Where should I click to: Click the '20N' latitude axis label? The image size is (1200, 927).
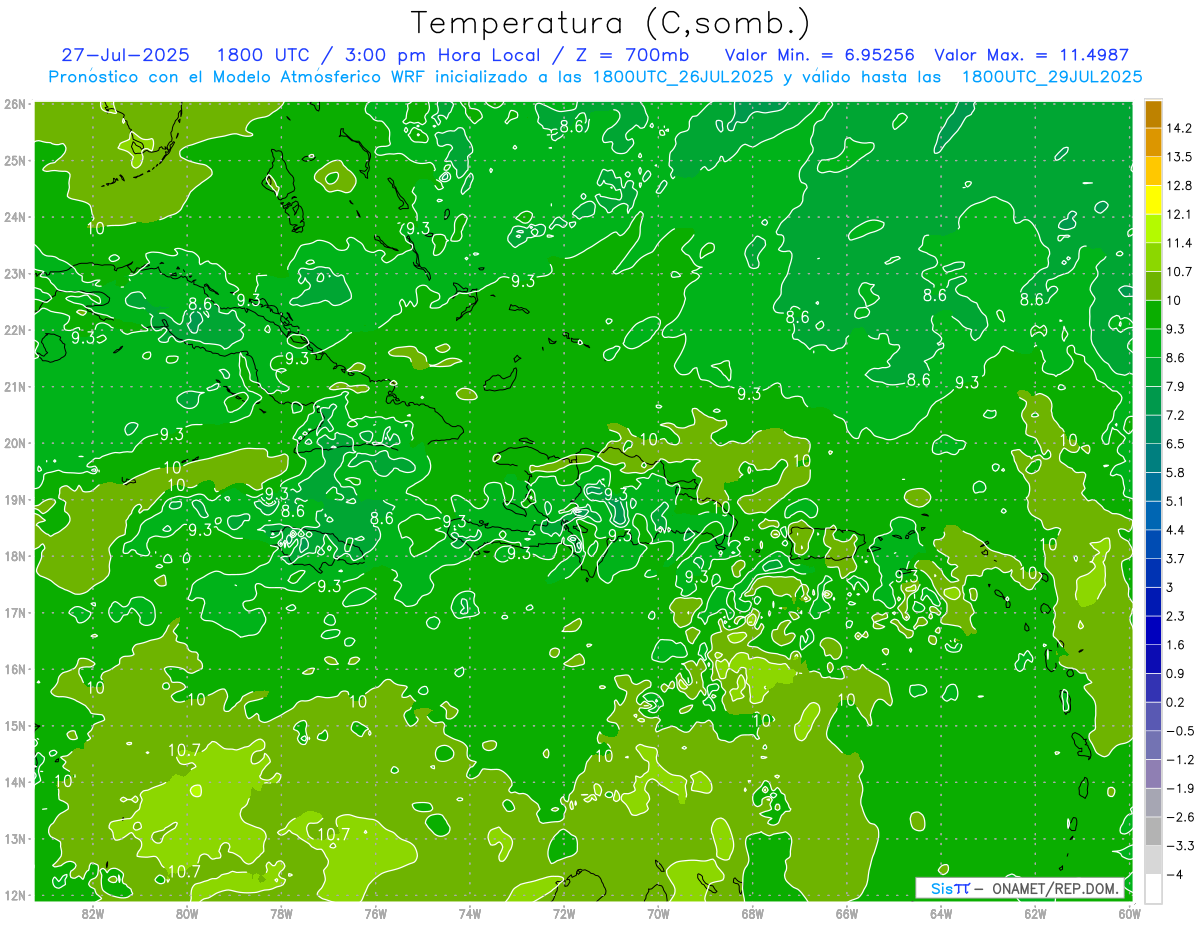point(15,443)
